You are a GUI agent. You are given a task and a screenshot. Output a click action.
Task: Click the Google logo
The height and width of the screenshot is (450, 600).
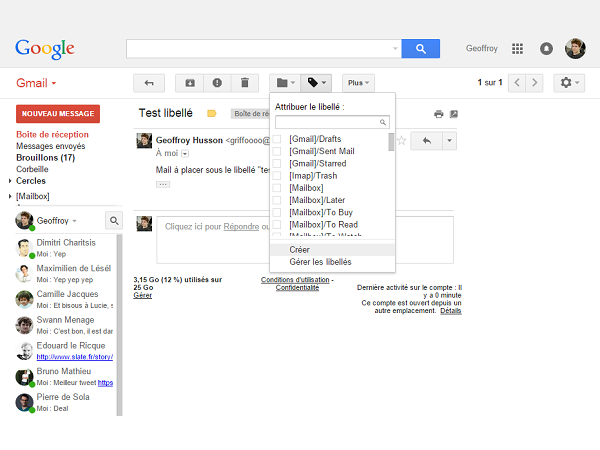point(45,49)
